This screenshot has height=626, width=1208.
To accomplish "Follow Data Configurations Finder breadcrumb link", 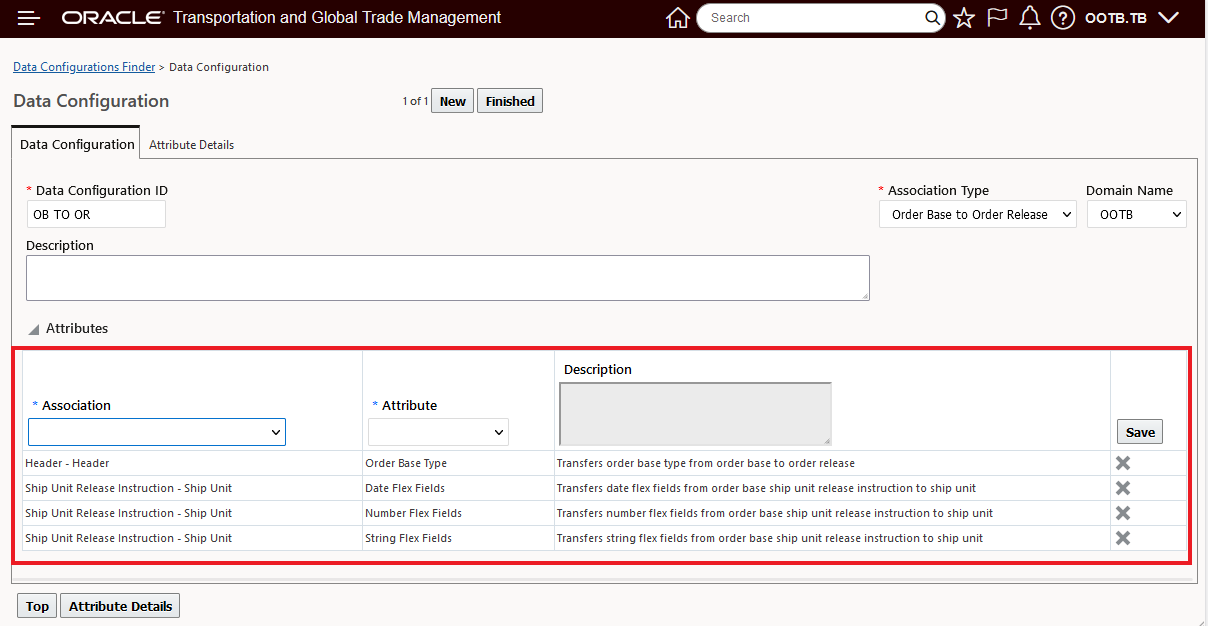I will click(84, 67).
